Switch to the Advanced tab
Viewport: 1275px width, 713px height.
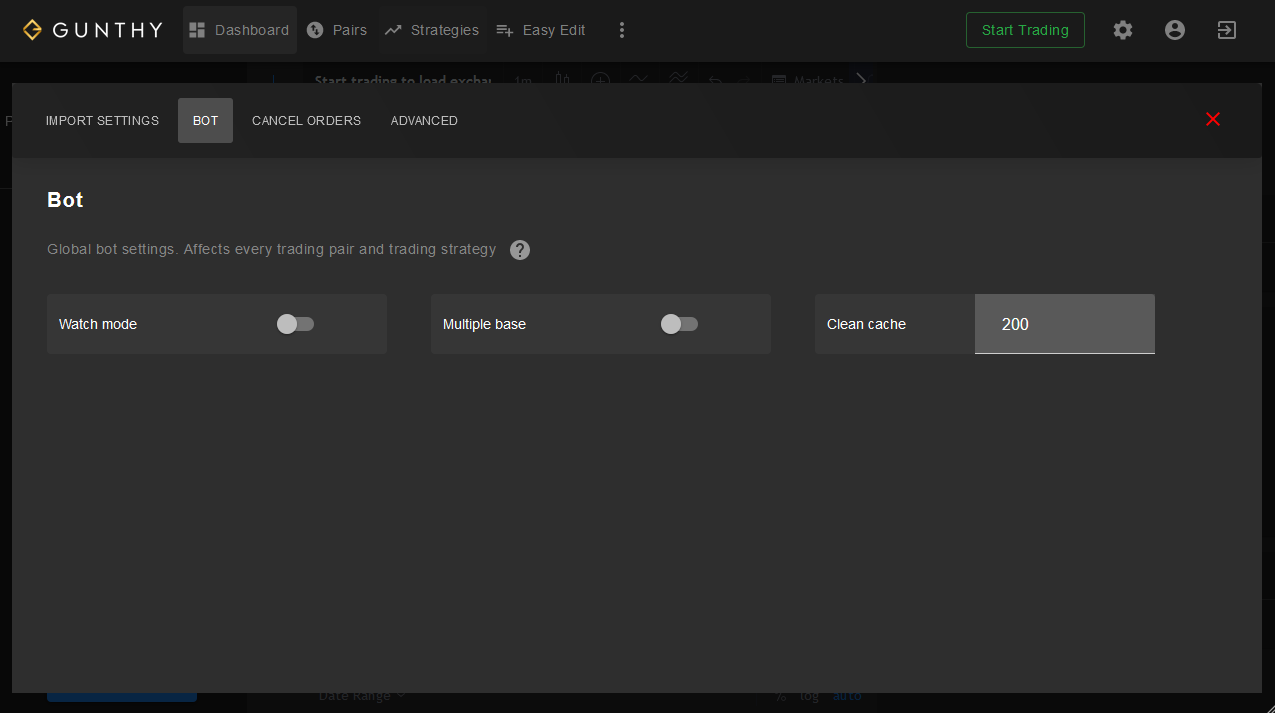(x=424, y=121)
